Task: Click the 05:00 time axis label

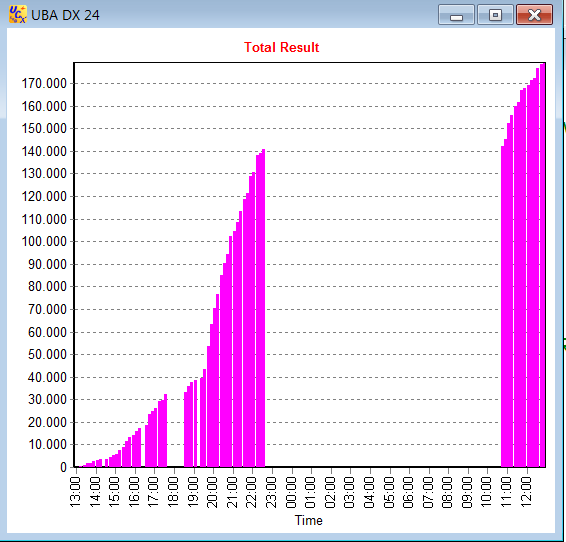Action: (389, 492)
